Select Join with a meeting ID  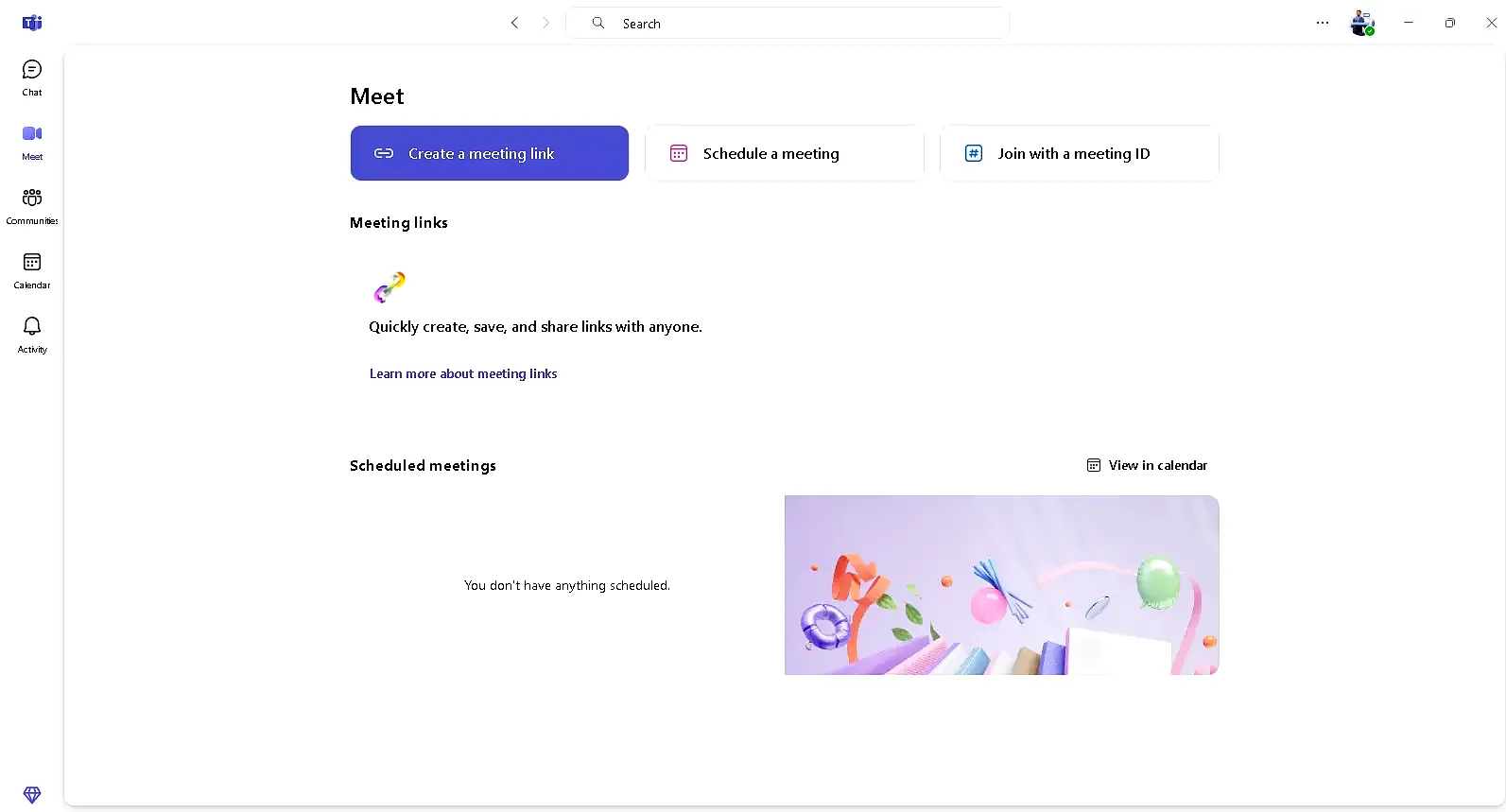coord(1079,153)
